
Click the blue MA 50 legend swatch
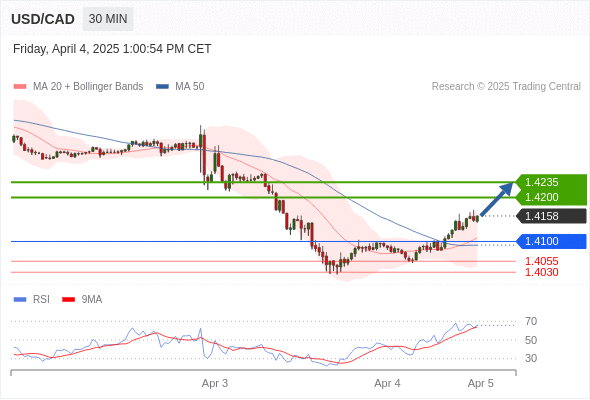162,87
